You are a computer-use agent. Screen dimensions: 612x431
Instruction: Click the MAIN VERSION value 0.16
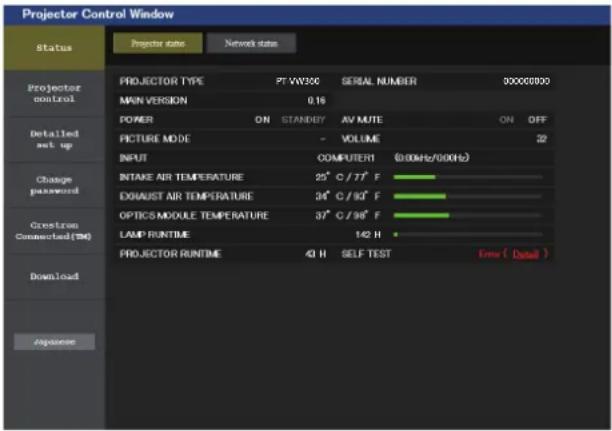click(x=316, y=101)
